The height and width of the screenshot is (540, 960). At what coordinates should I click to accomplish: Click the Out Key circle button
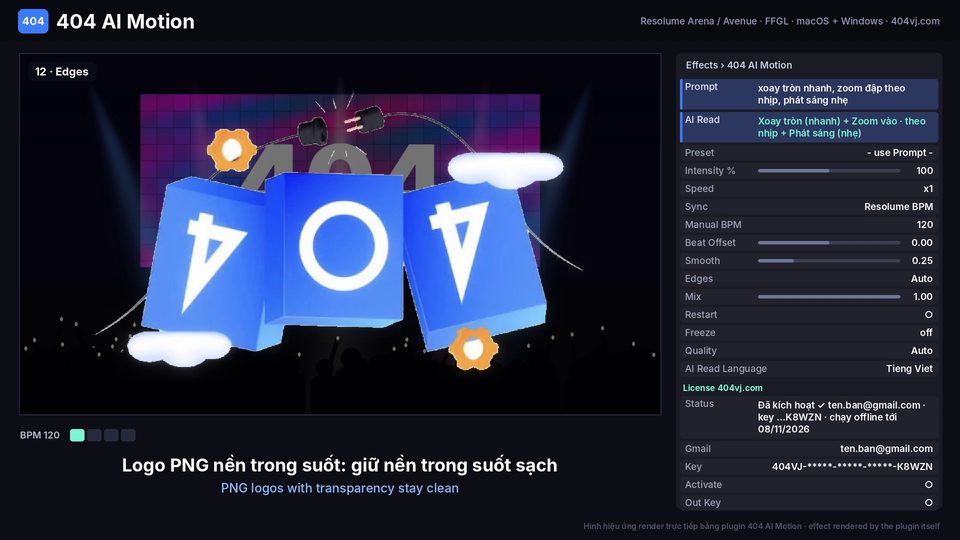click(929, 503)
